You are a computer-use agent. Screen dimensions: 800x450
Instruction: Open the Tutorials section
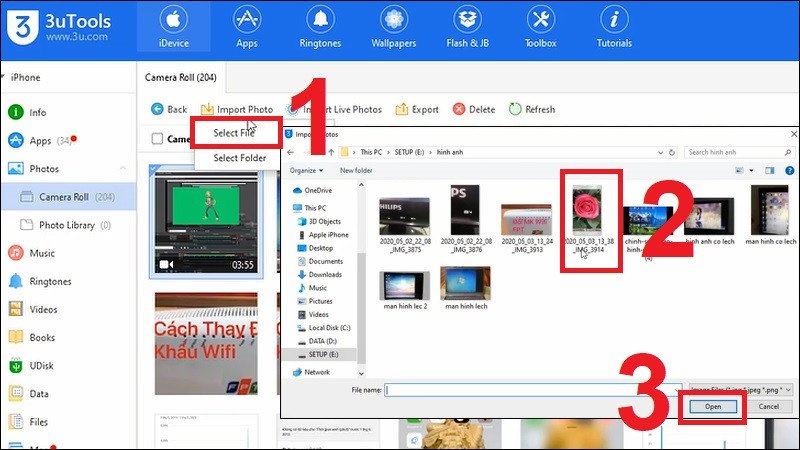point(614,27)
